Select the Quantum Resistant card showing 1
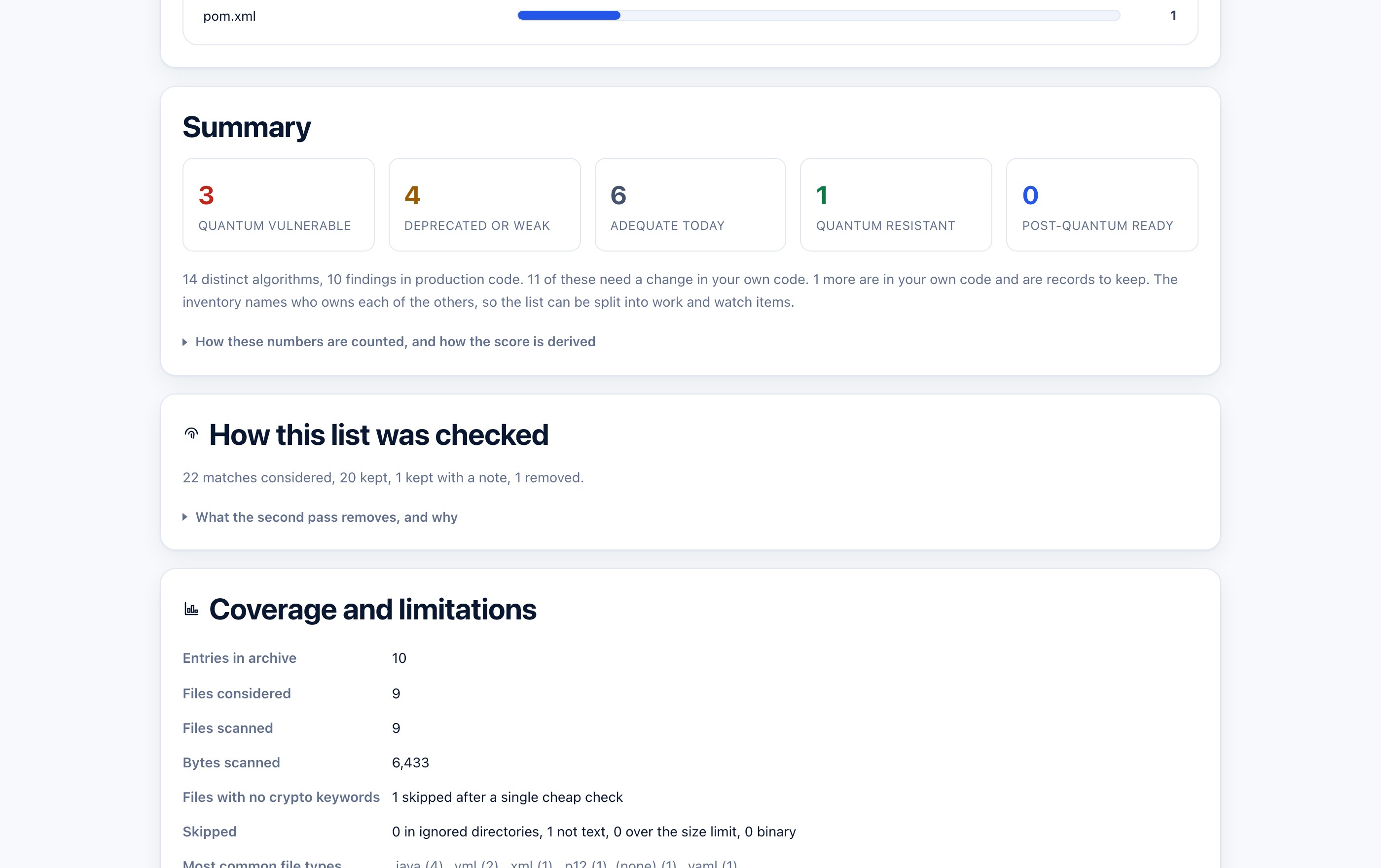 (896, 205)
